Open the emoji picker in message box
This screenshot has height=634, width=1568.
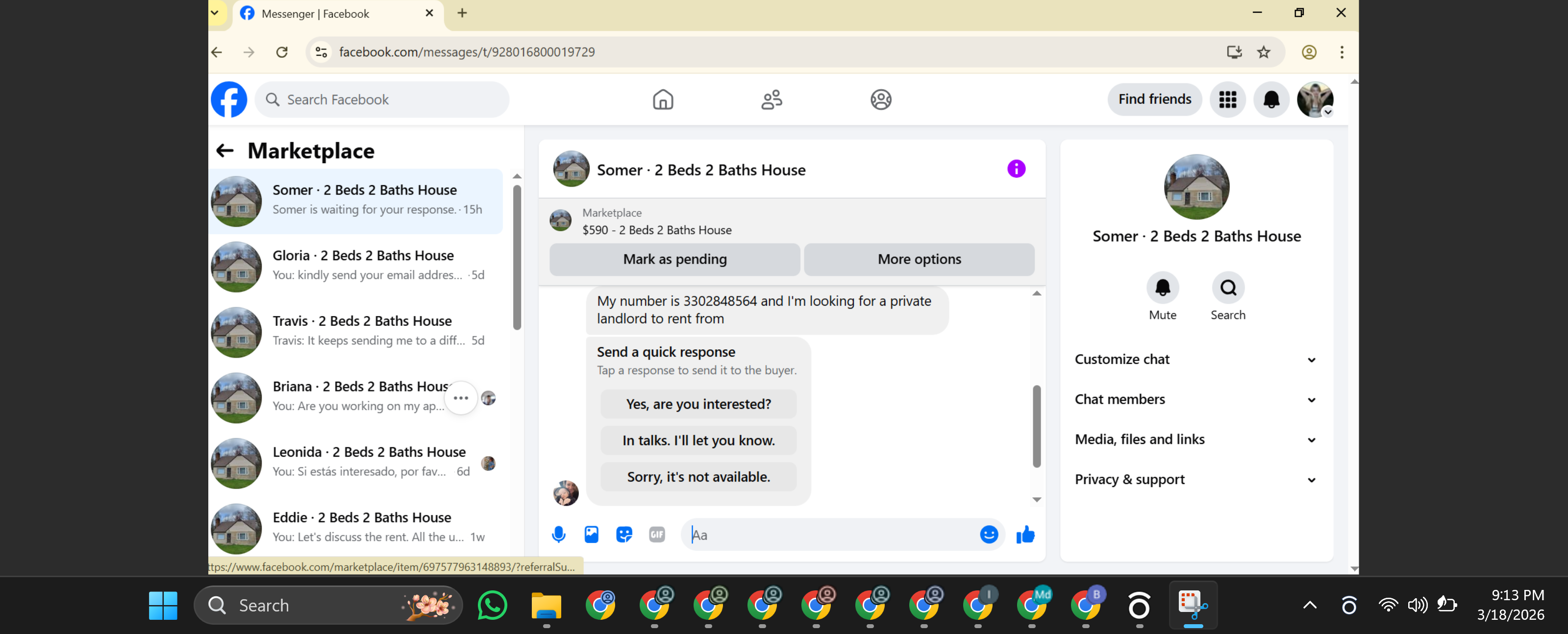pos(989,534)
